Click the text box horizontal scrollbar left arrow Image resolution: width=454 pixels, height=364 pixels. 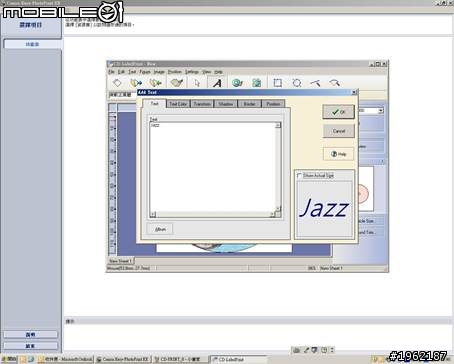click(x=153, y=214)
